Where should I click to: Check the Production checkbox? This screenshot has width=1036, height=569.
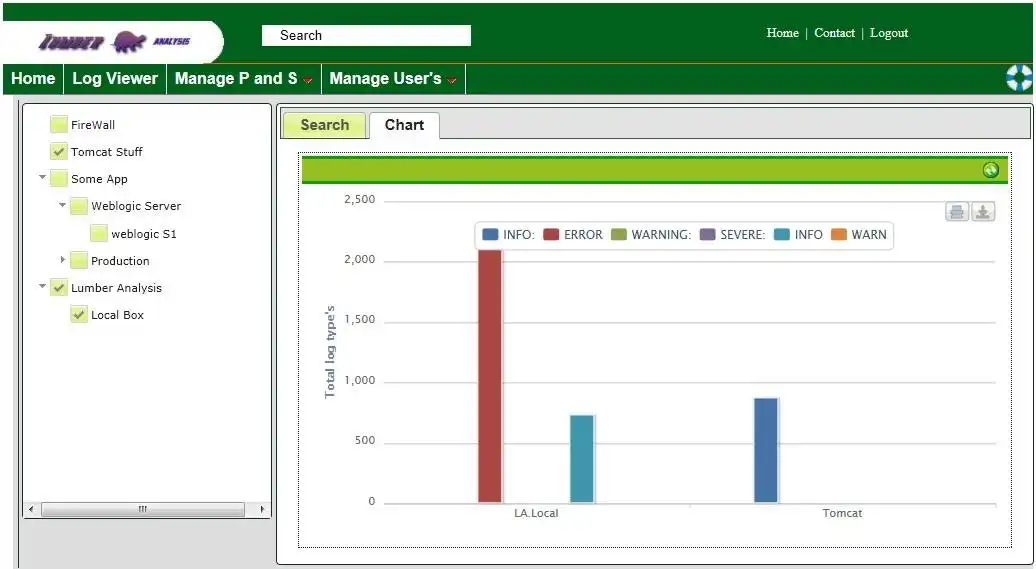79,260
